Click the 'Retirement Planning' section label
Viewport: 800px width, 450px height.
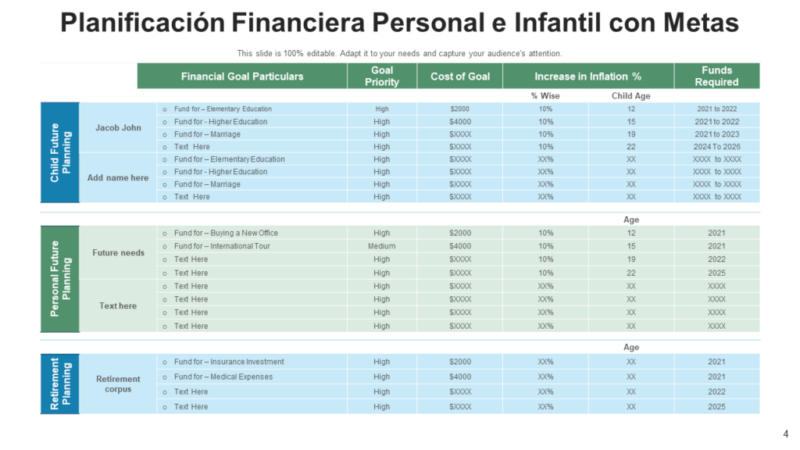point(60,383)
